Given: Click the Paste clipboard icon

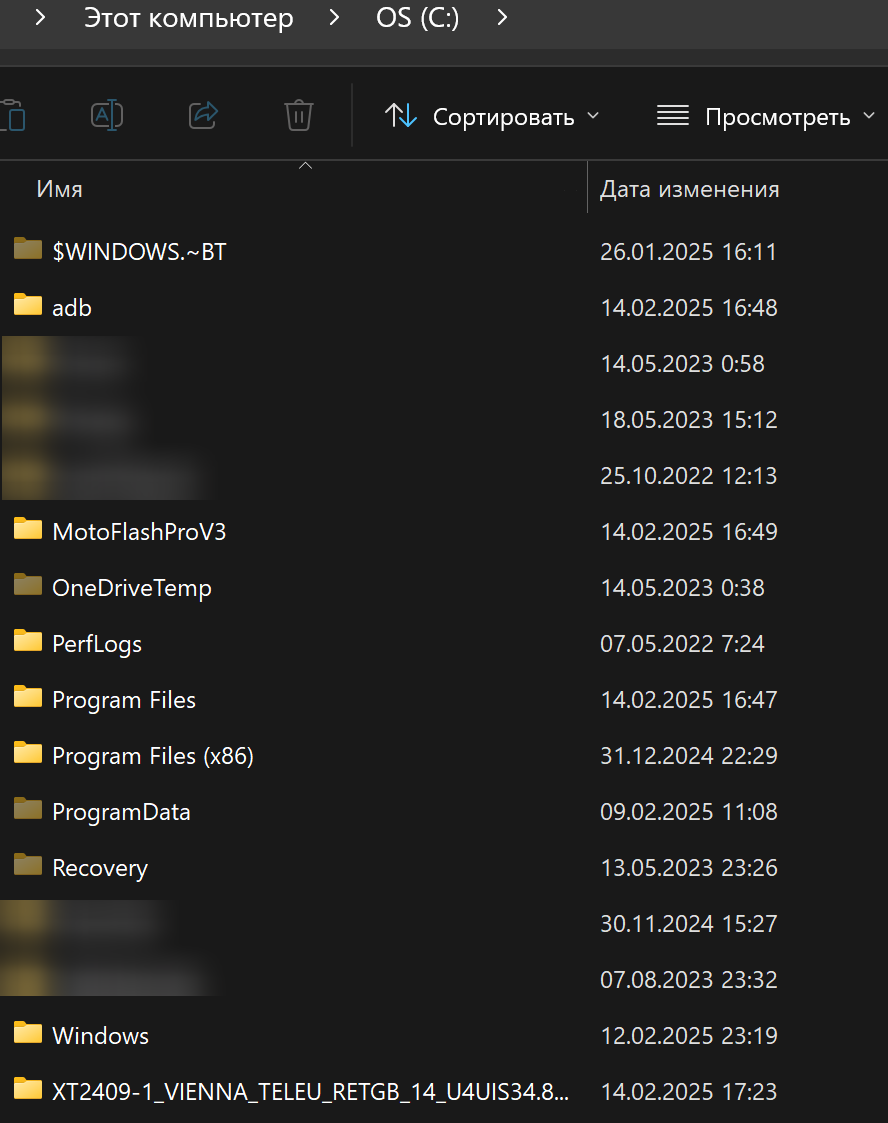Looking at the screenshot, I should [x=13, y=115].
